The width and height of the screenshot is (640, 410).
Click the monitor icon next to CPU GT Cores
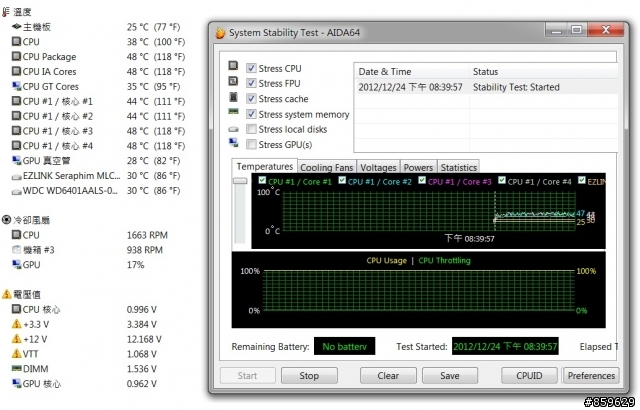click(16, 86)
